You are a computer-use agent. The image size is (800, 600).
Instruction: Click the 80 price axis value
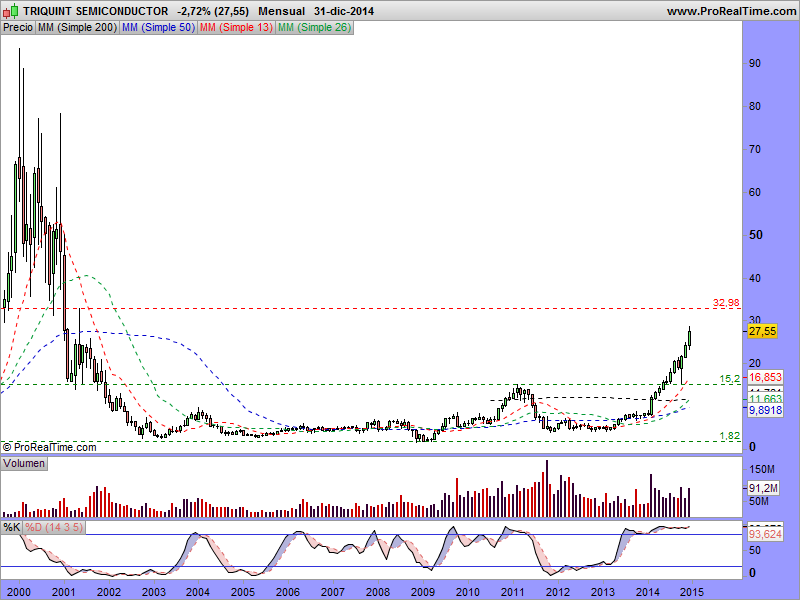[x=755, y=106]
